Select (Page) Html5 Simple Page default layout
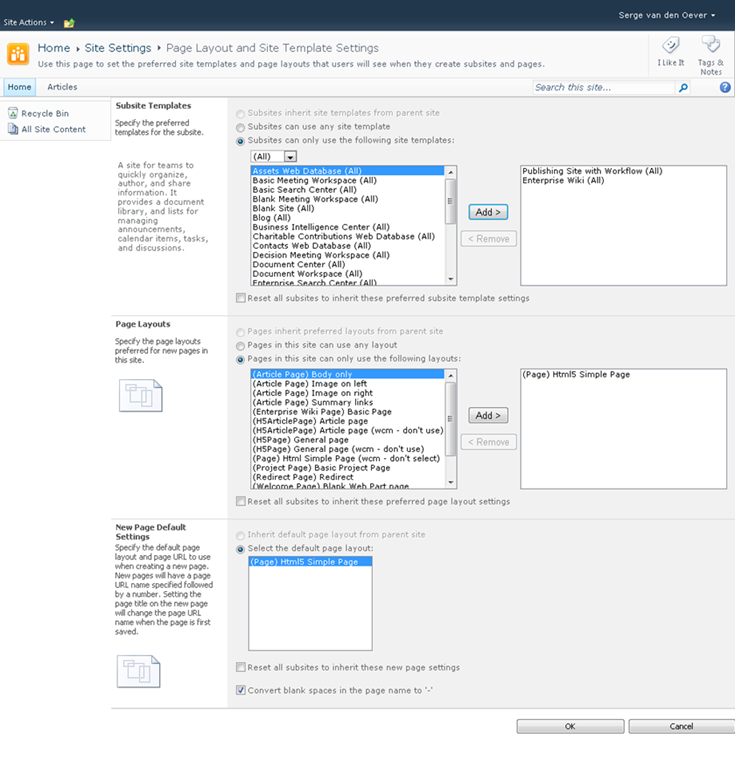735x768 pixels. coord(310,562)
